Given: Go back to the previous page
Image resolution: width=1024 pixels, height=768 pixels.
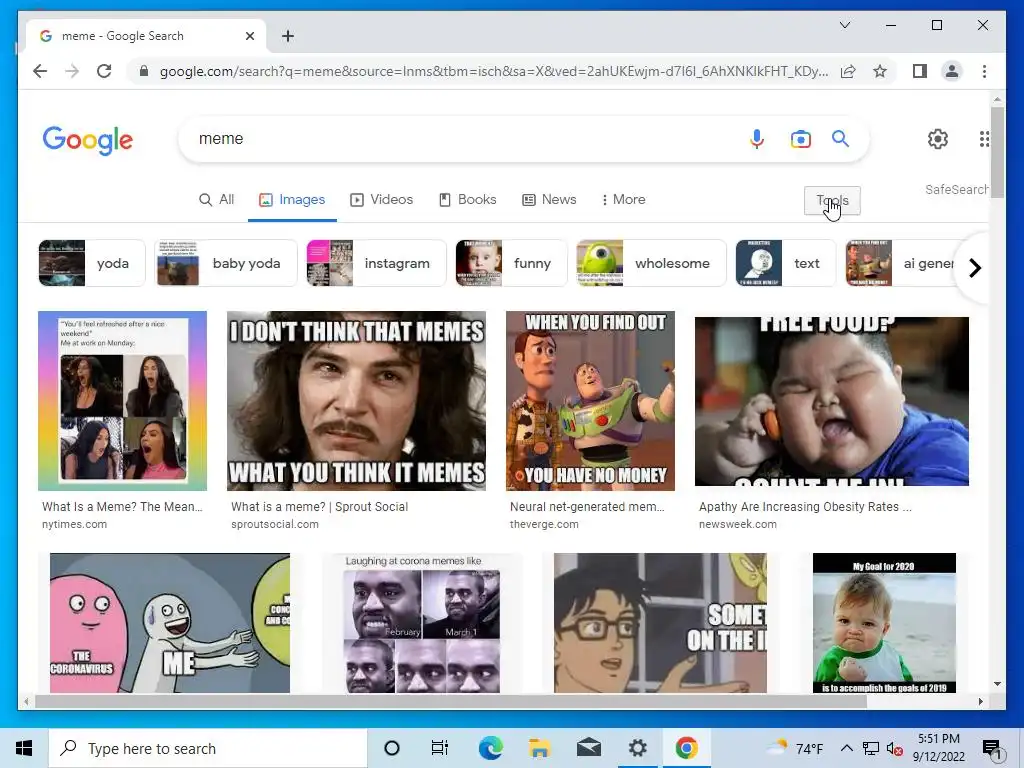Looking at the screenshot, I should (x=40, y=71).
